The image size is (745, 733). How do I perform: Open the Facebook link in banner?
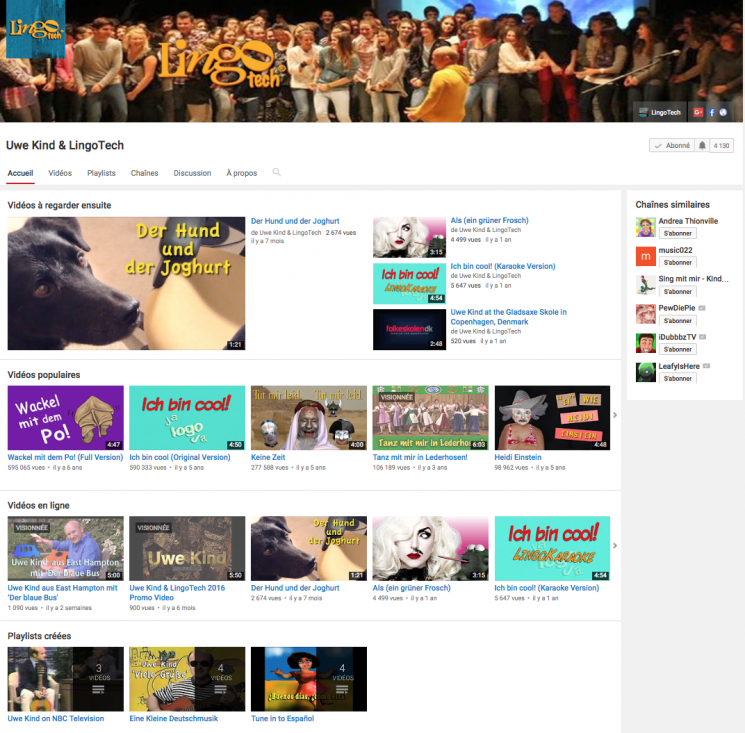tap(711, 113)
